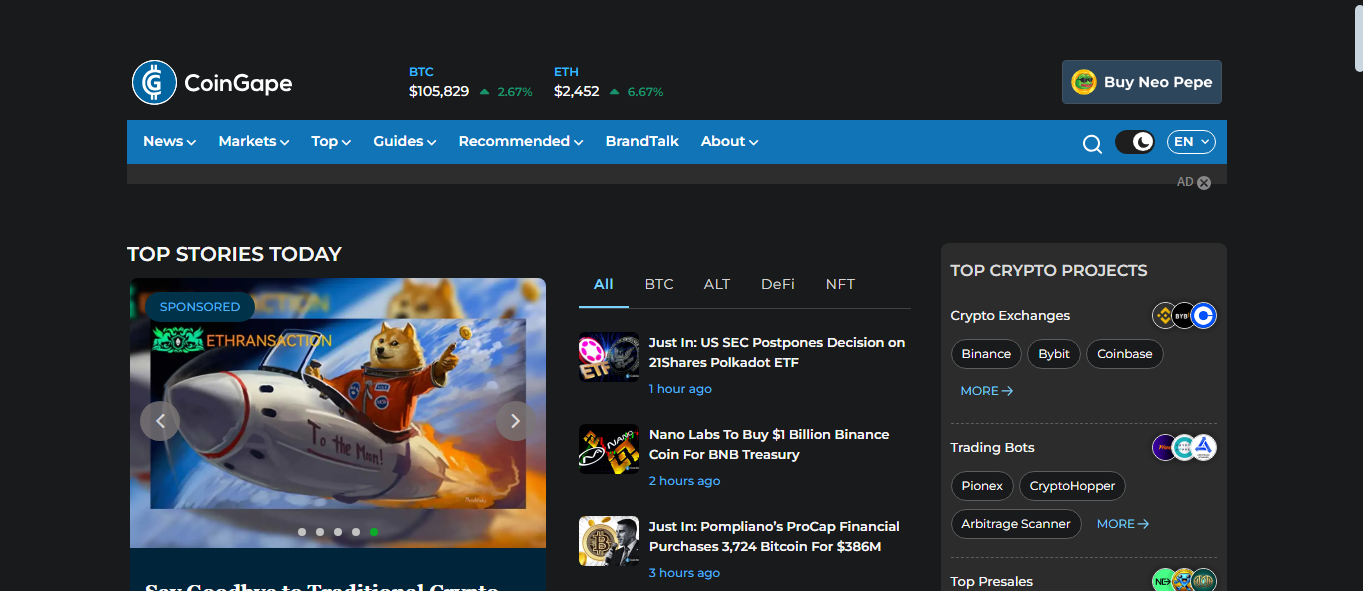Click the '2 hours ago' timestamp
The image size is (1363, 591).
[684, 481]
